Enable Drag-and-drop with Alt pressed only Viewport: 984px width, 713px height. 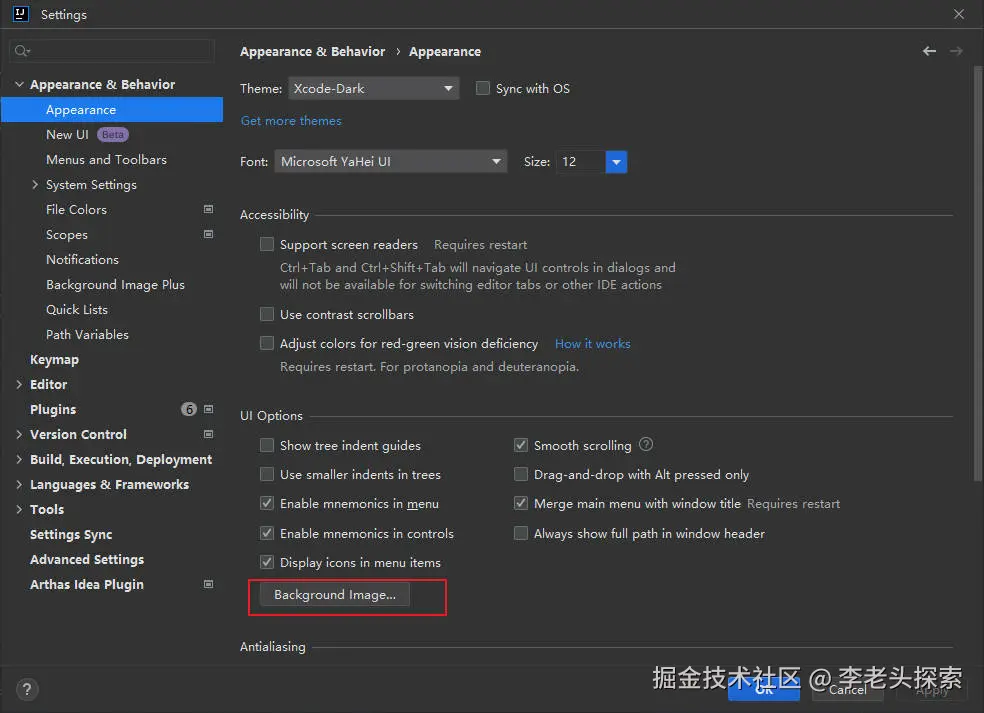[521, 474]
